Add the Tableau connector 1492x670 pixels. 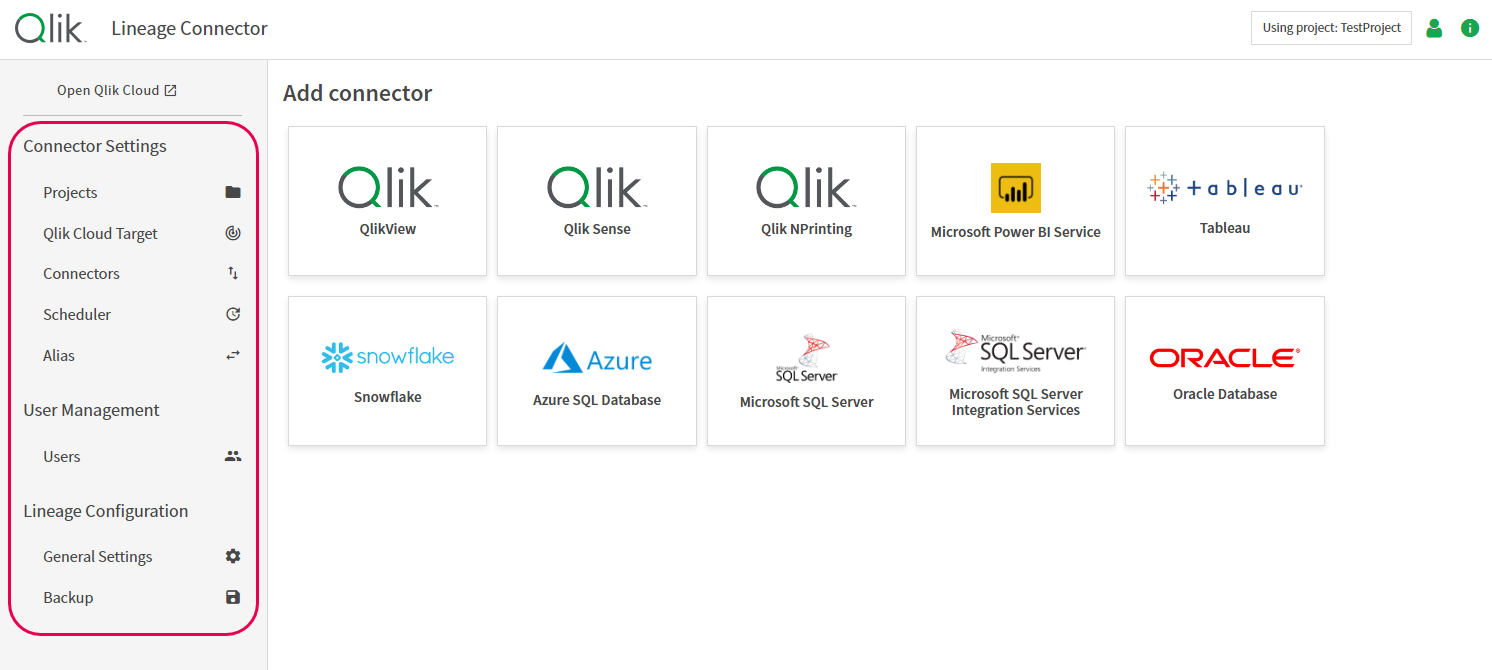(x=1224, y=200)
